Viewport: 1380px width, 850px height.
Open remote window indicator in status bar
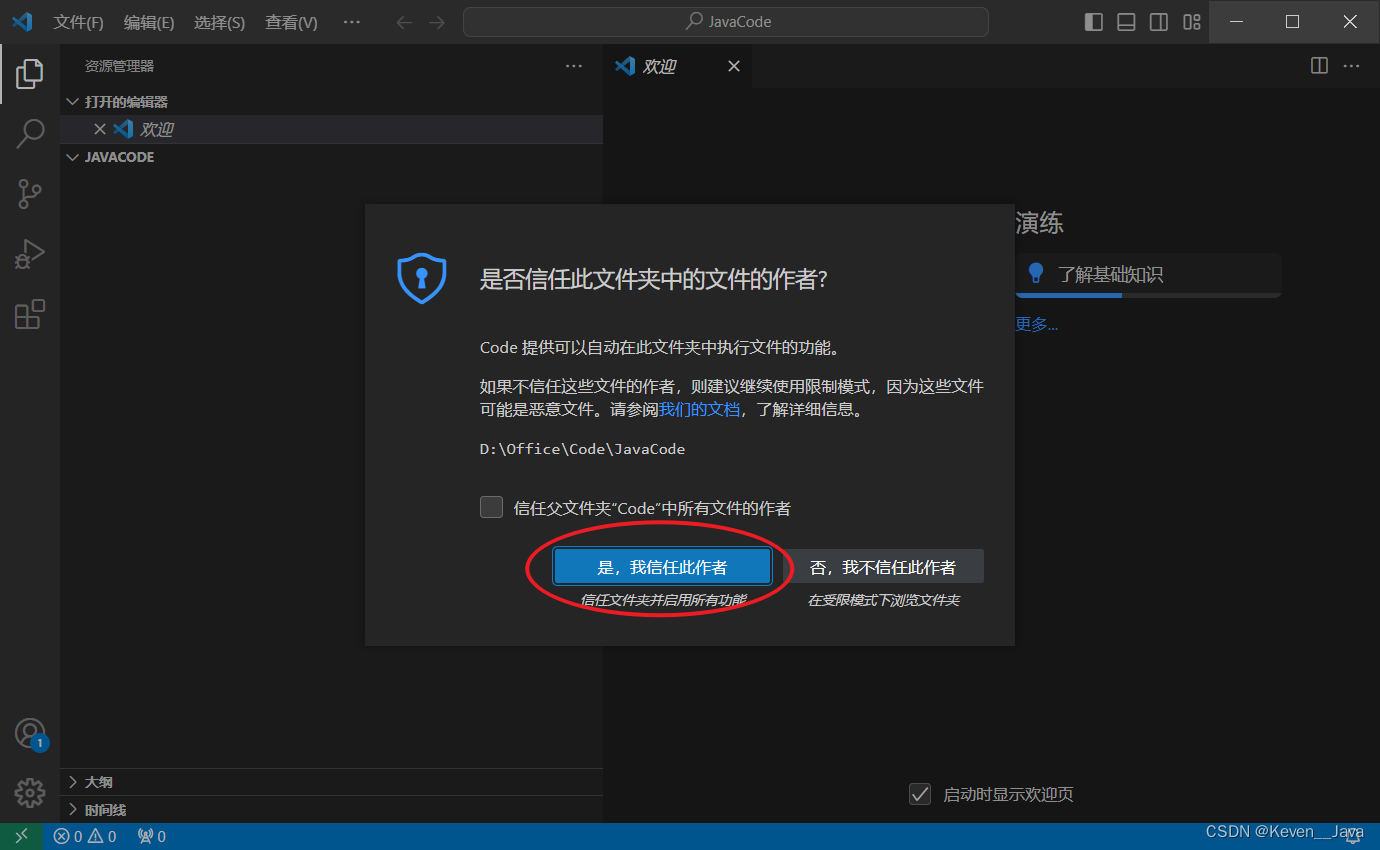(x=22, y=836)
